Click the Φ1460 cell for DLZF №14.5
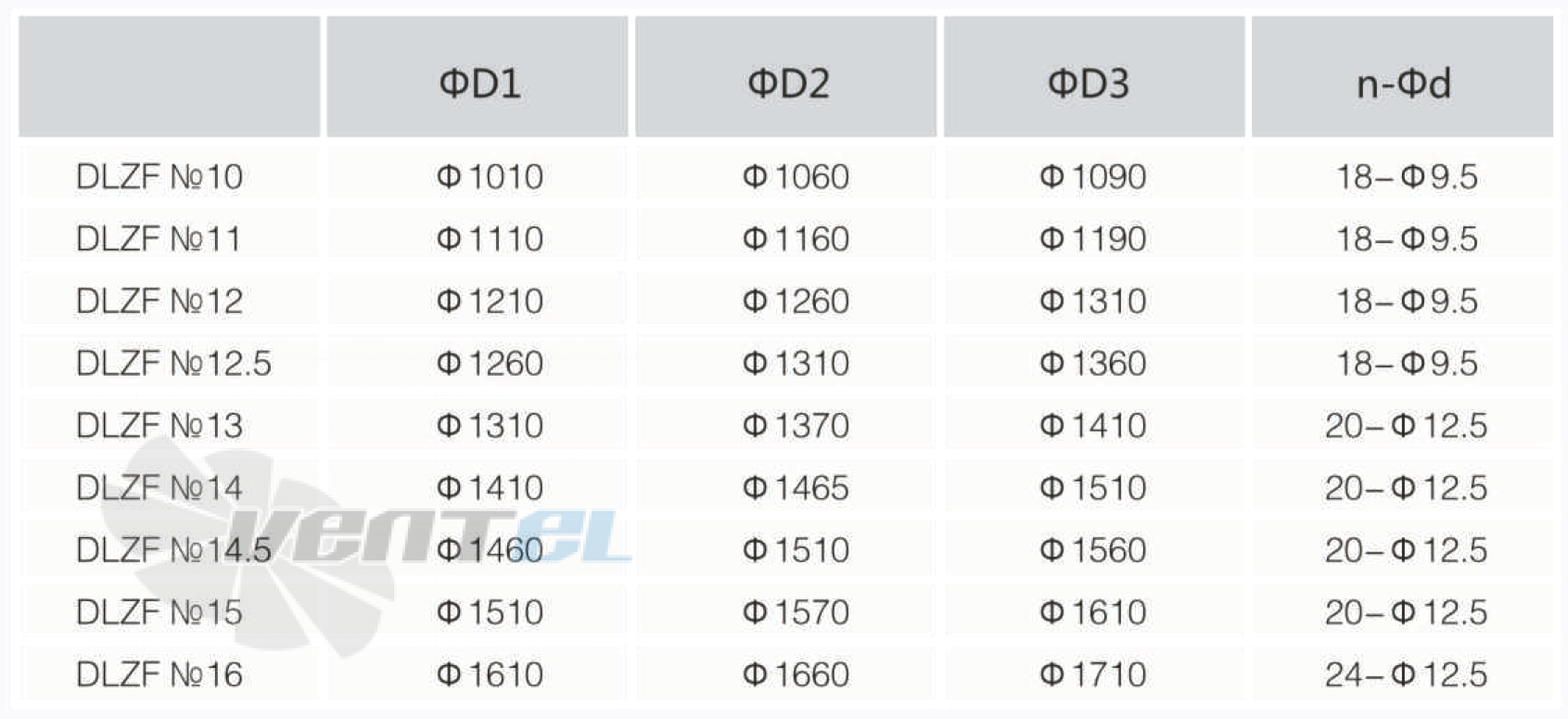This screenshot has height=719, width=1568. point(491,549)
